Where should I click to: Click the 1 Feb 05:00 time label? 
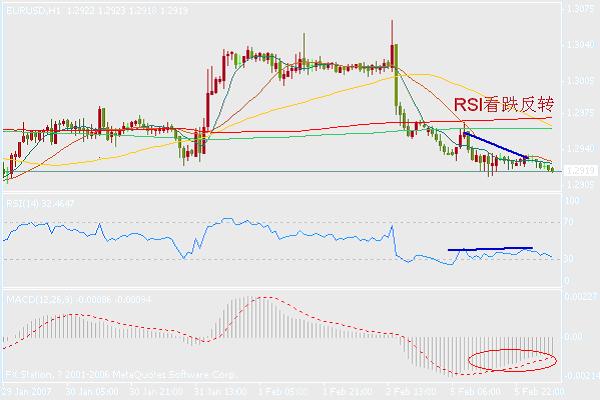(x=283, y=392)
